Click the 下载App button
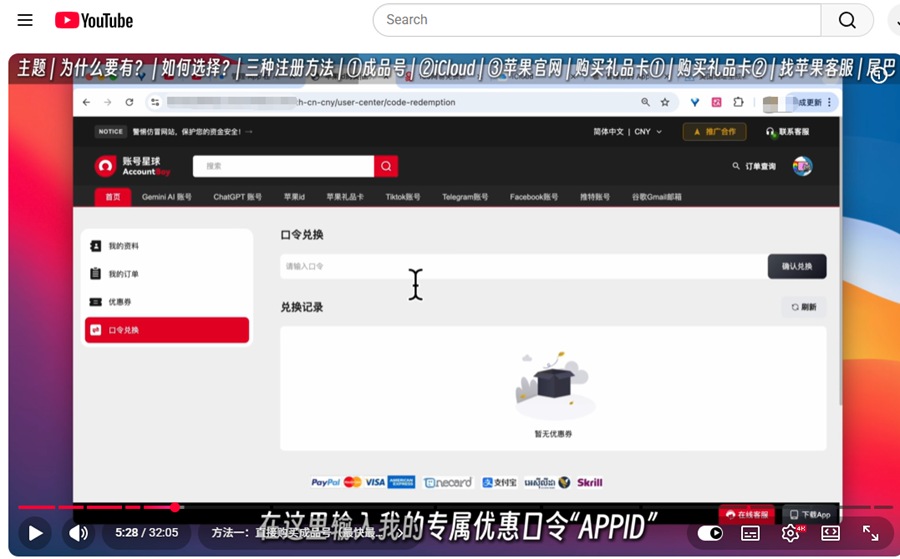 pos(810,514)
